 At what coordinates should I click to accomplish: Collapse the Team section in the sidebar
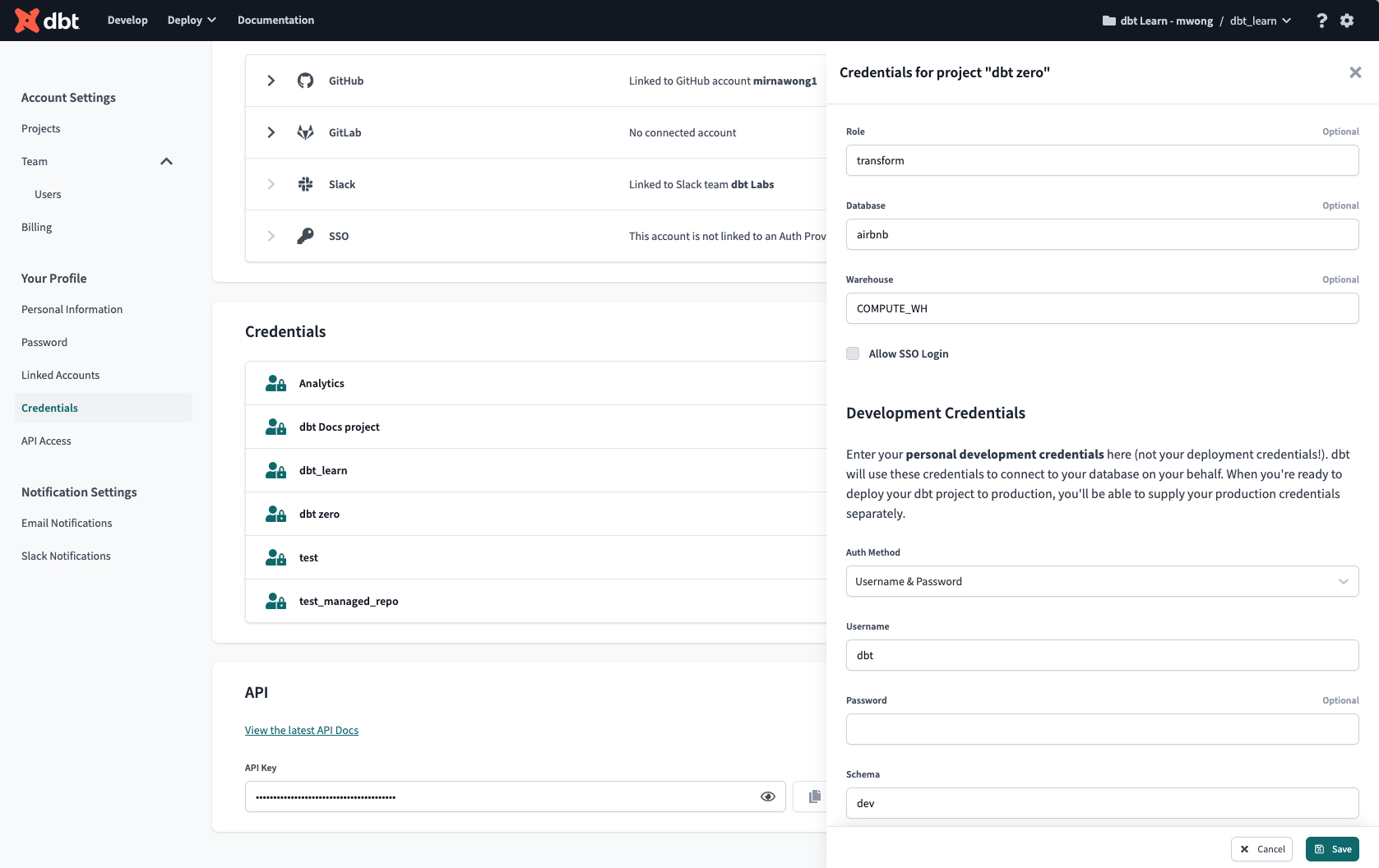(167, 161)
